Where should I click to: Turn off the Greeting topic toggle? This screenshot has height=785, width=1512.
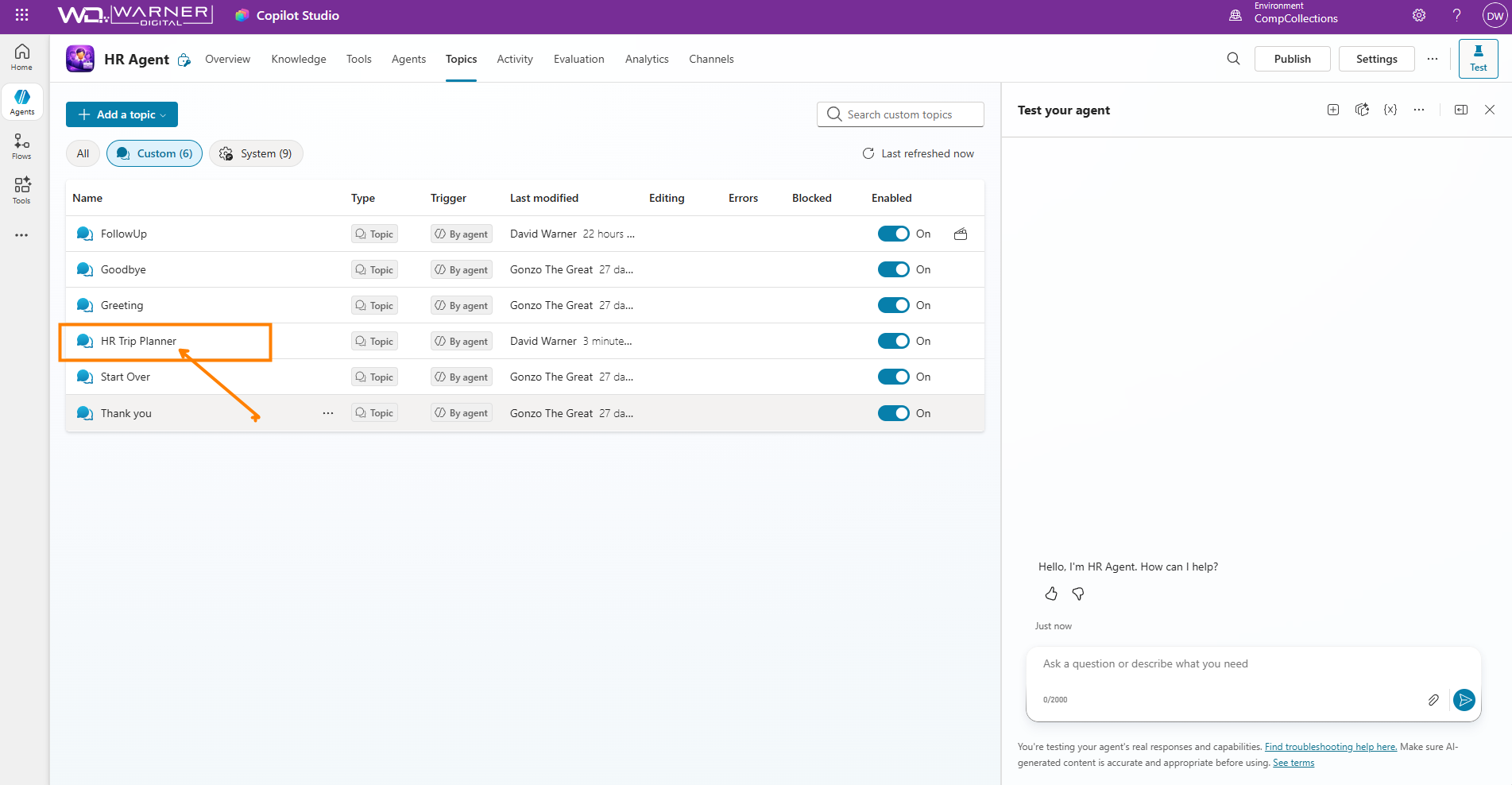893,305
